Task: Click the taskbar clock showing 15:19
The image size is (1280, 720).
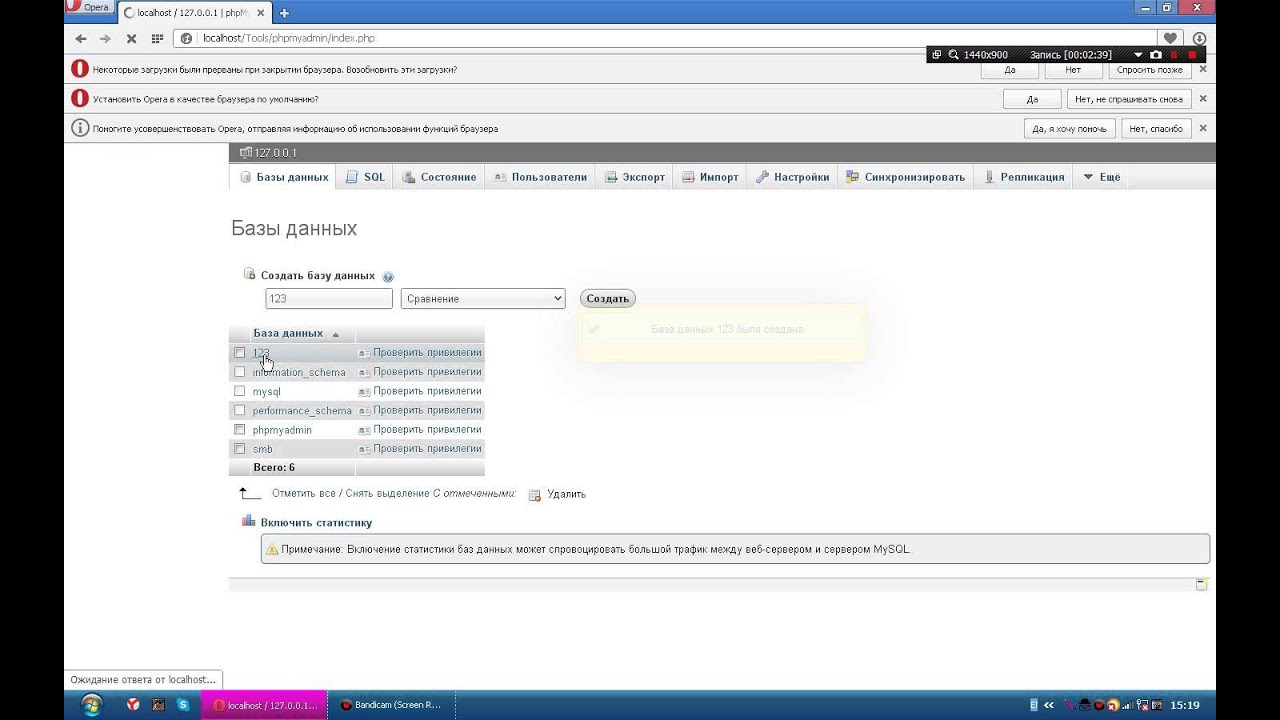Action: (1185, 705)
